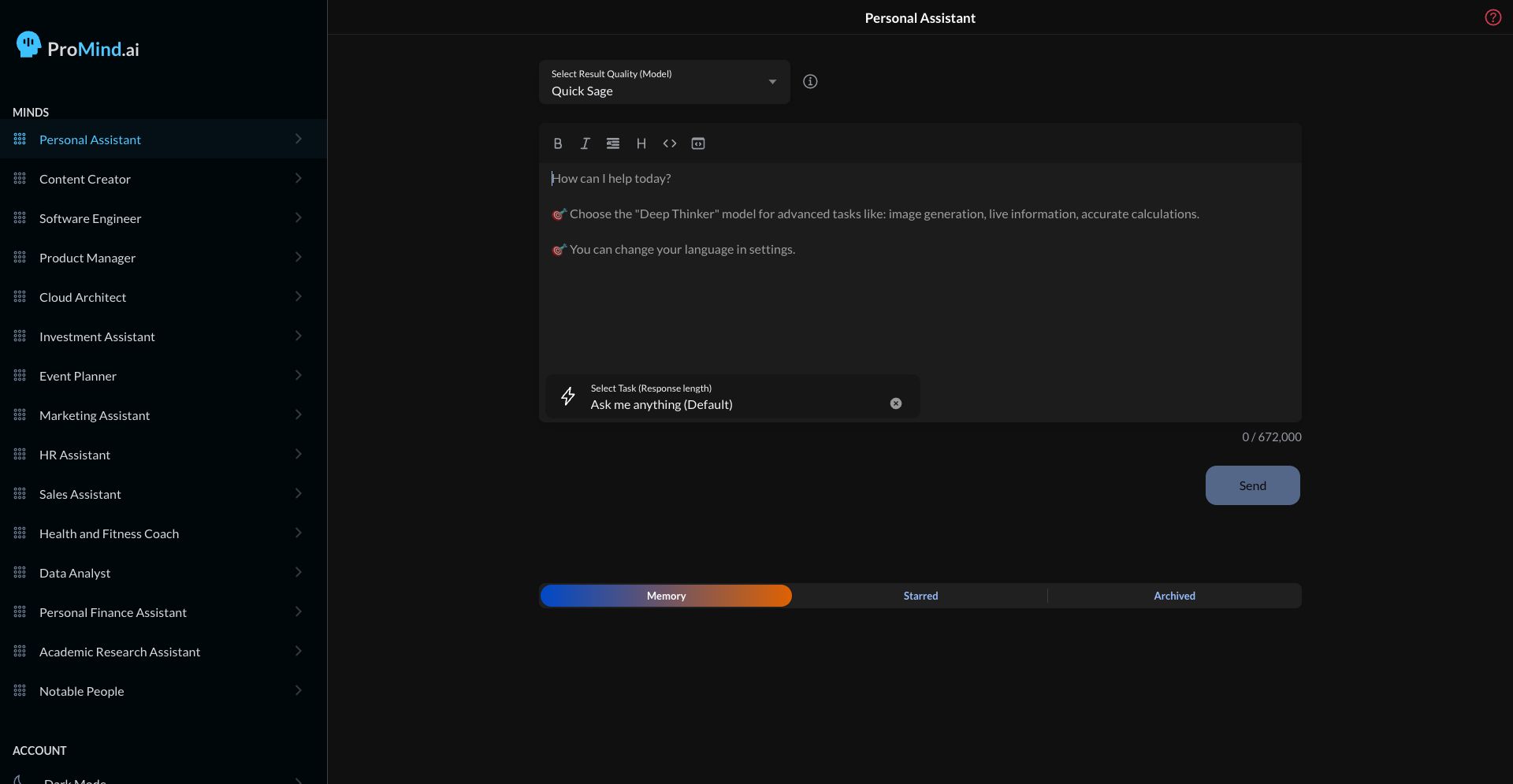Switch to the Archived tab
The image size is (1513, 784).
tap(1173, 596)
